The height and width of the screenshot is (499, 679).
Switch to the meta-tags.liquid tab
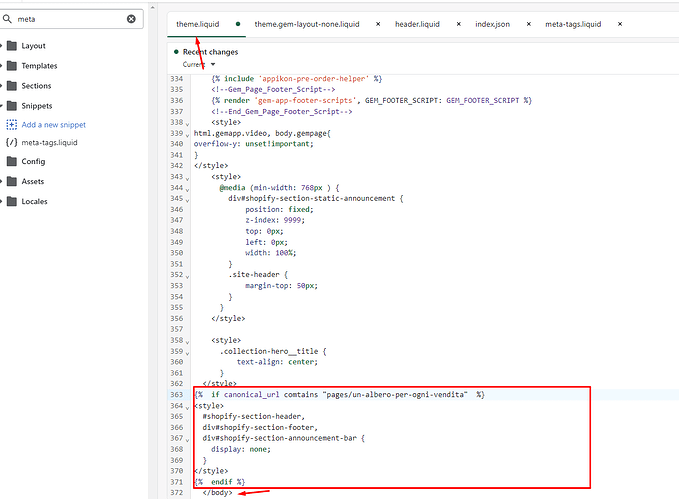[573, 24]
